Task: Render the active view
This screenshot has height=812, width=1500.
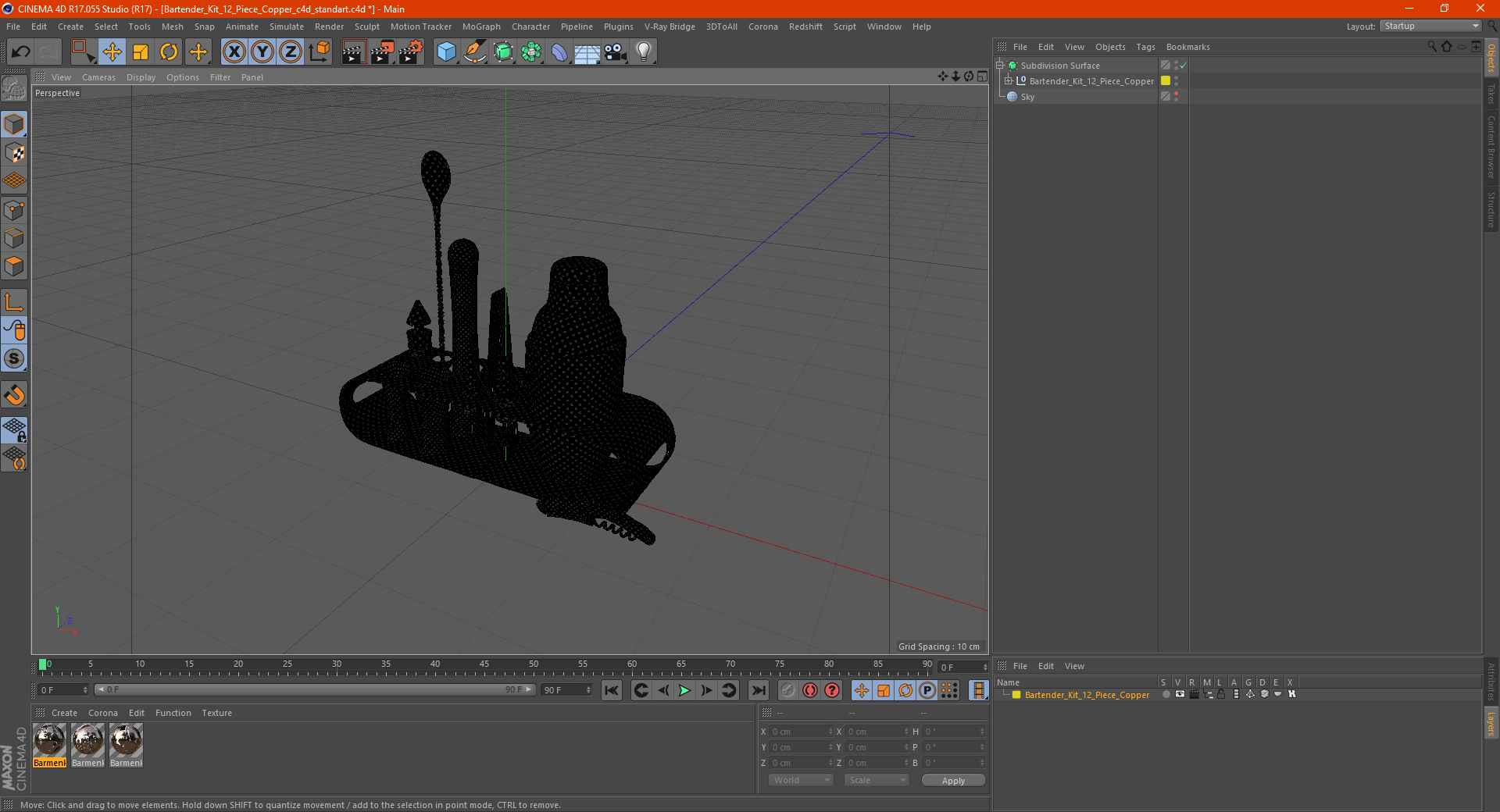Action: [x=353, y=52]
